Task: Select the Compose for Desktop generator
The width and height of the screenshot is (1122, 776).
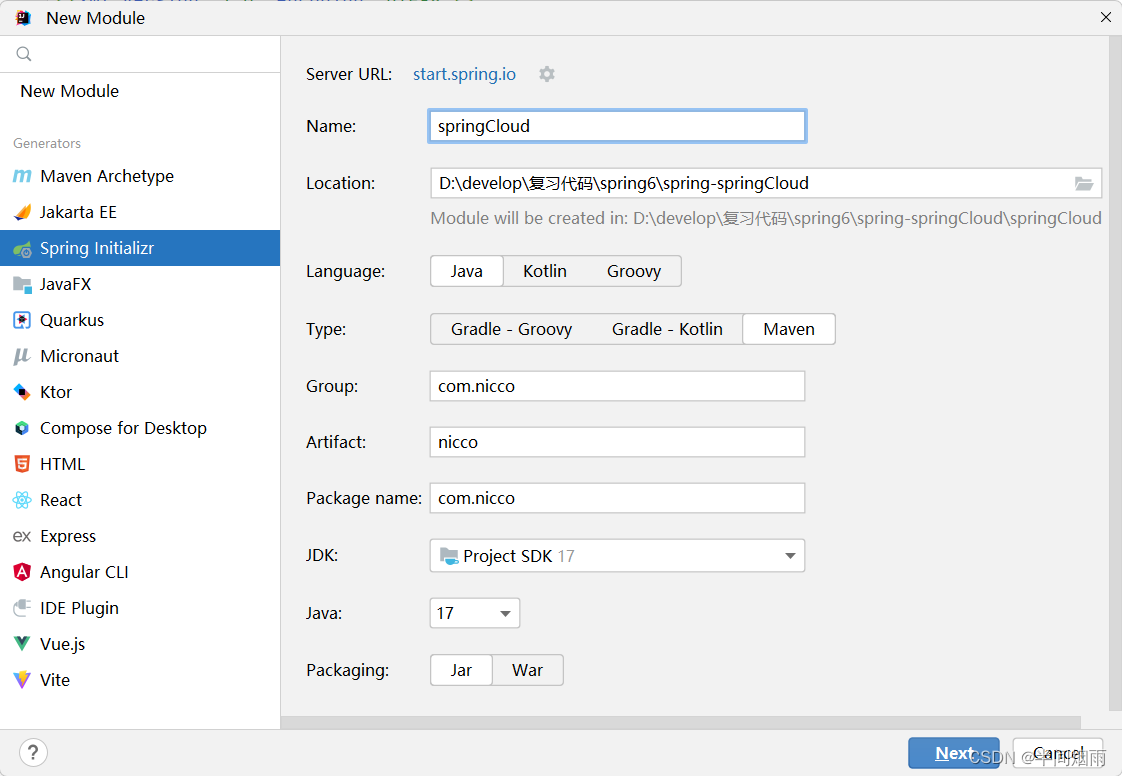Action: click(x=122, y=427)
